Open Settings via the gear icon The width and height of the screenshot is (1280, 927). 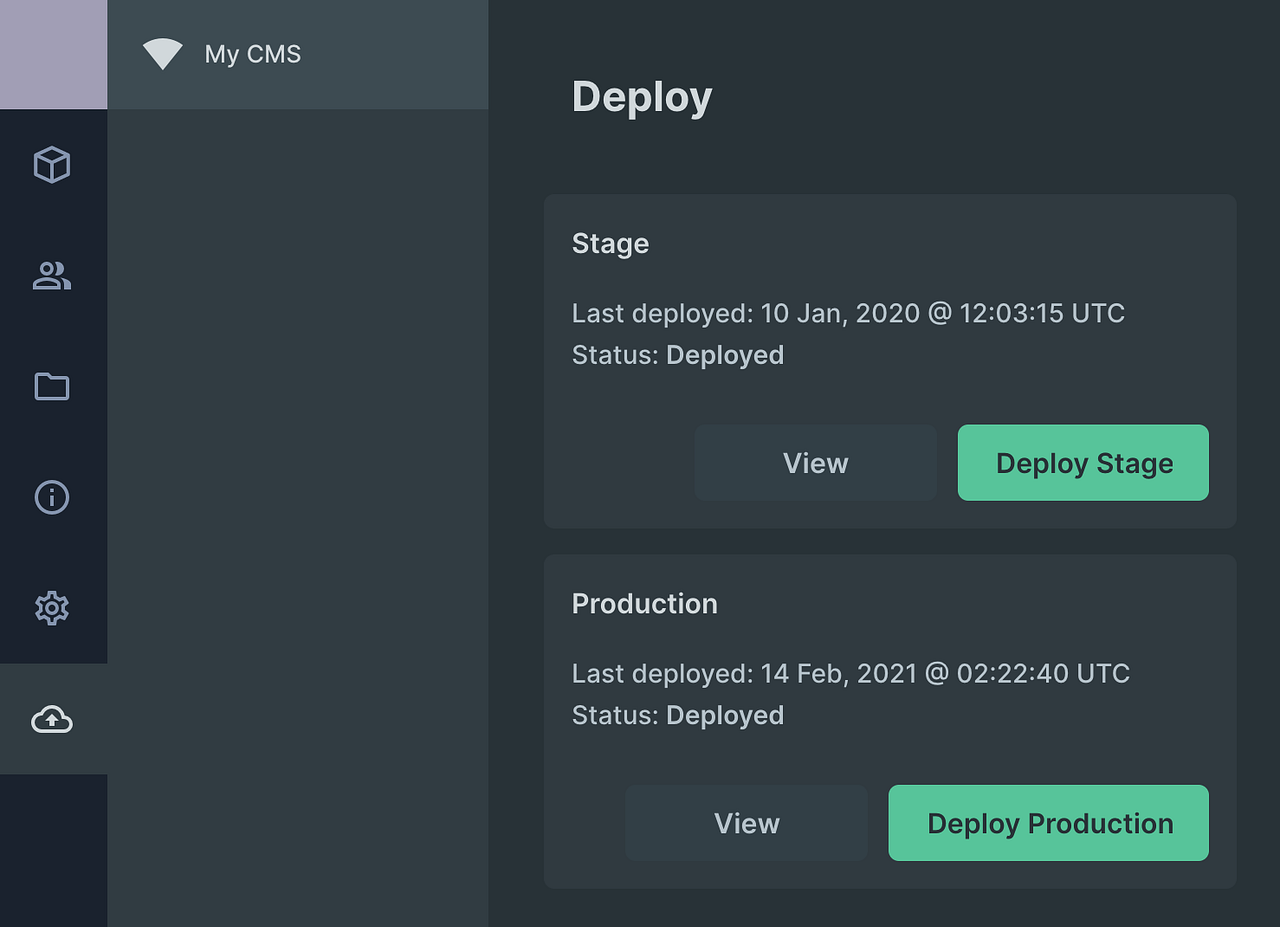[x=52, y=608]
